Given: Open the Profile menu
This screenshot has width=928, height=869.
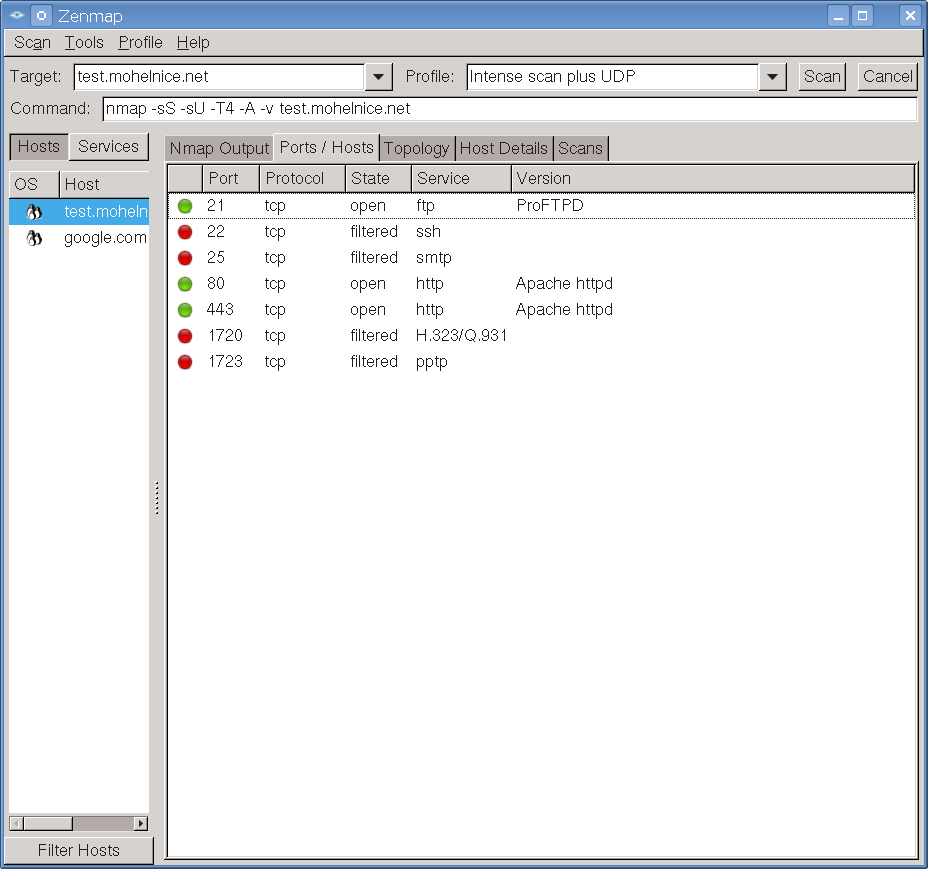Looking at the screenshot, I should (140, 43).
